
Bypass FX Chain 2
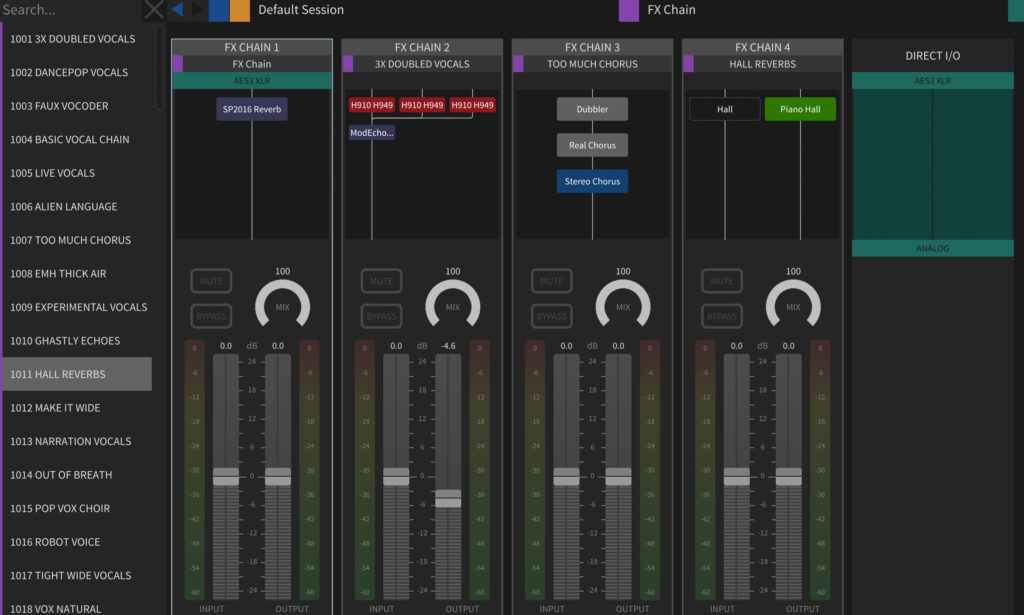click(381, 316)
